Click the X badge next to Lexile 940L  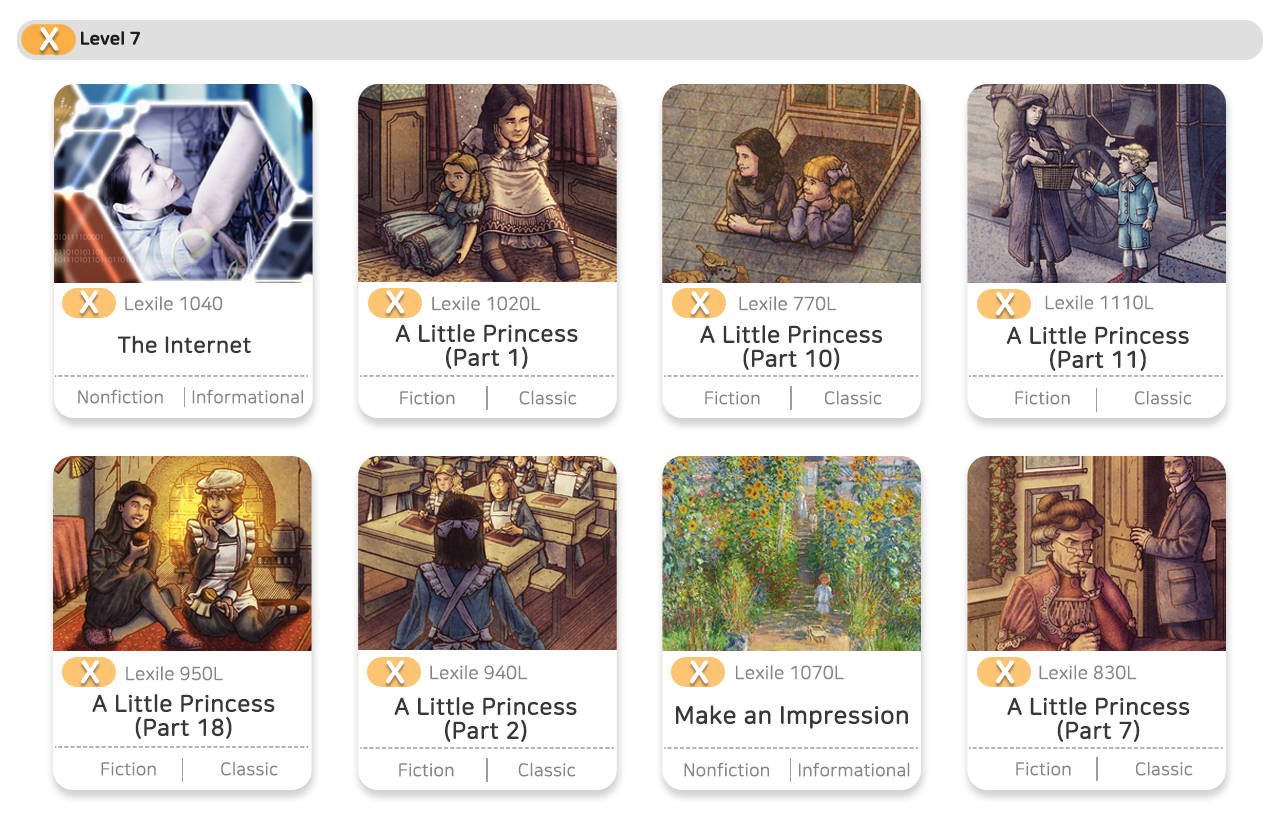tap(394, 672)
